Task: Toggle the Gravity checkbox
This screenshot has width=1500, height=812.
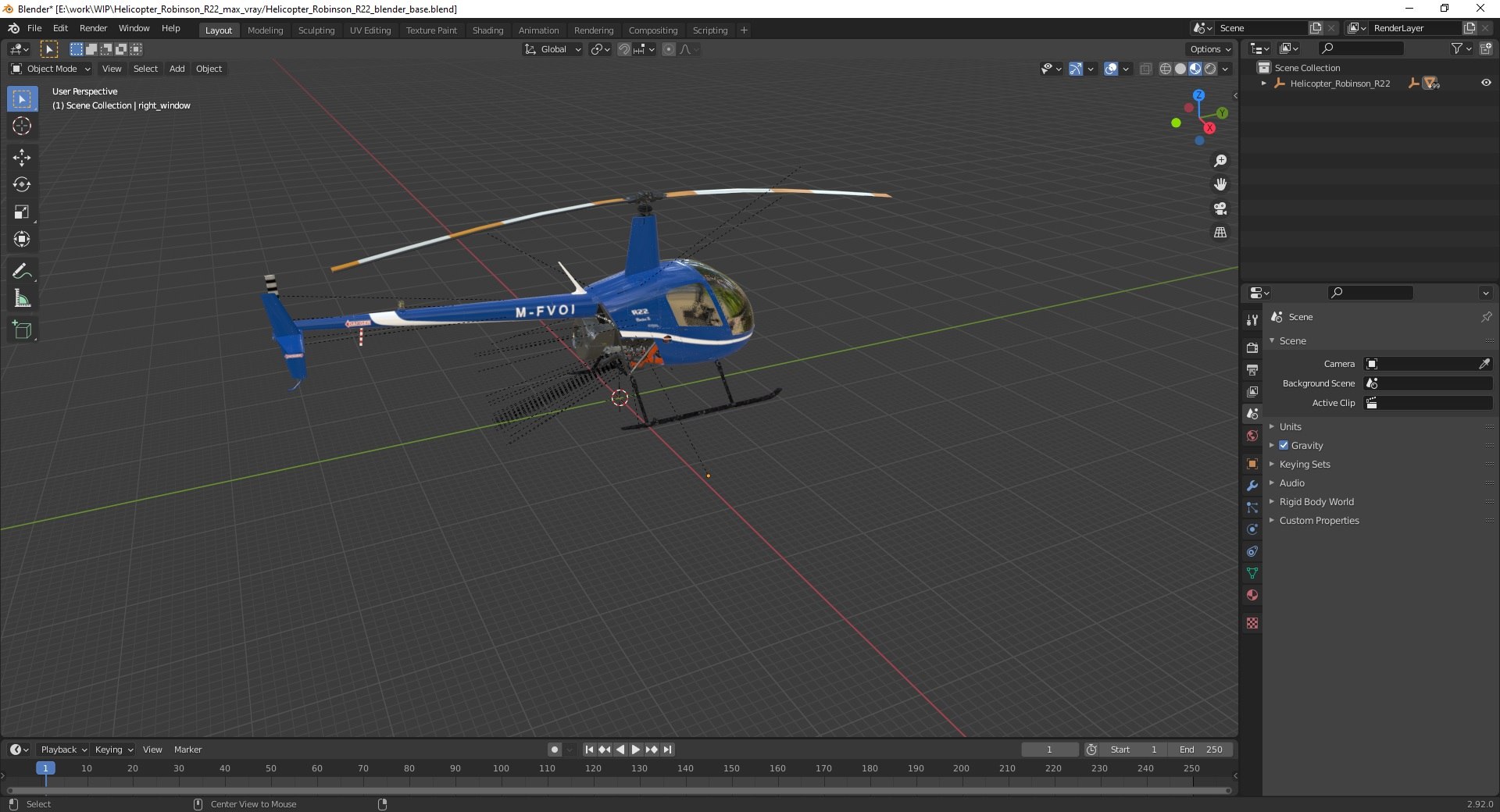Action: (1284, 445)
